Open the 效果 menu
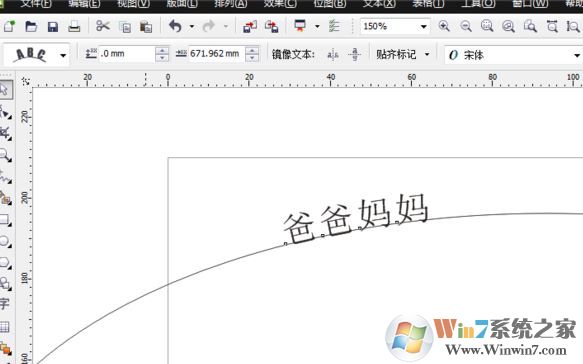This screenshot has height=364, width=583. coord(280,4)
